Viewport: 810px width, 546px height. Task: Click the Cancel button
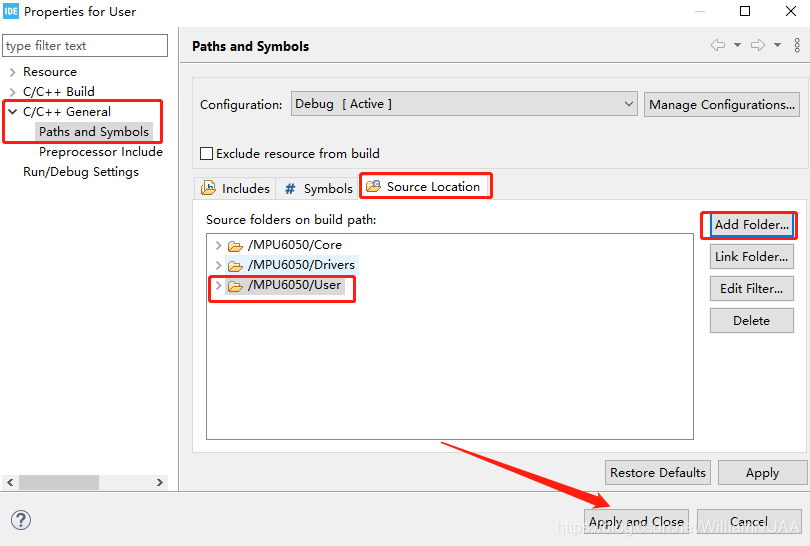pos(749,522)
